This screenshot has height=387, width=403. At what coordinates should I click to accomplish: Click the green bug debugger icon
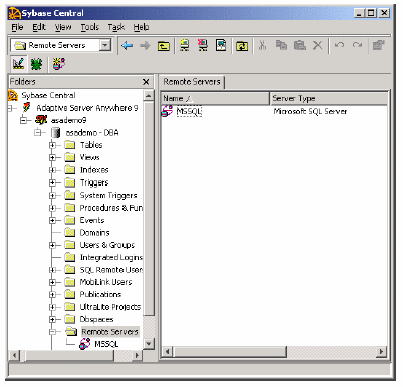coord(36,64)
